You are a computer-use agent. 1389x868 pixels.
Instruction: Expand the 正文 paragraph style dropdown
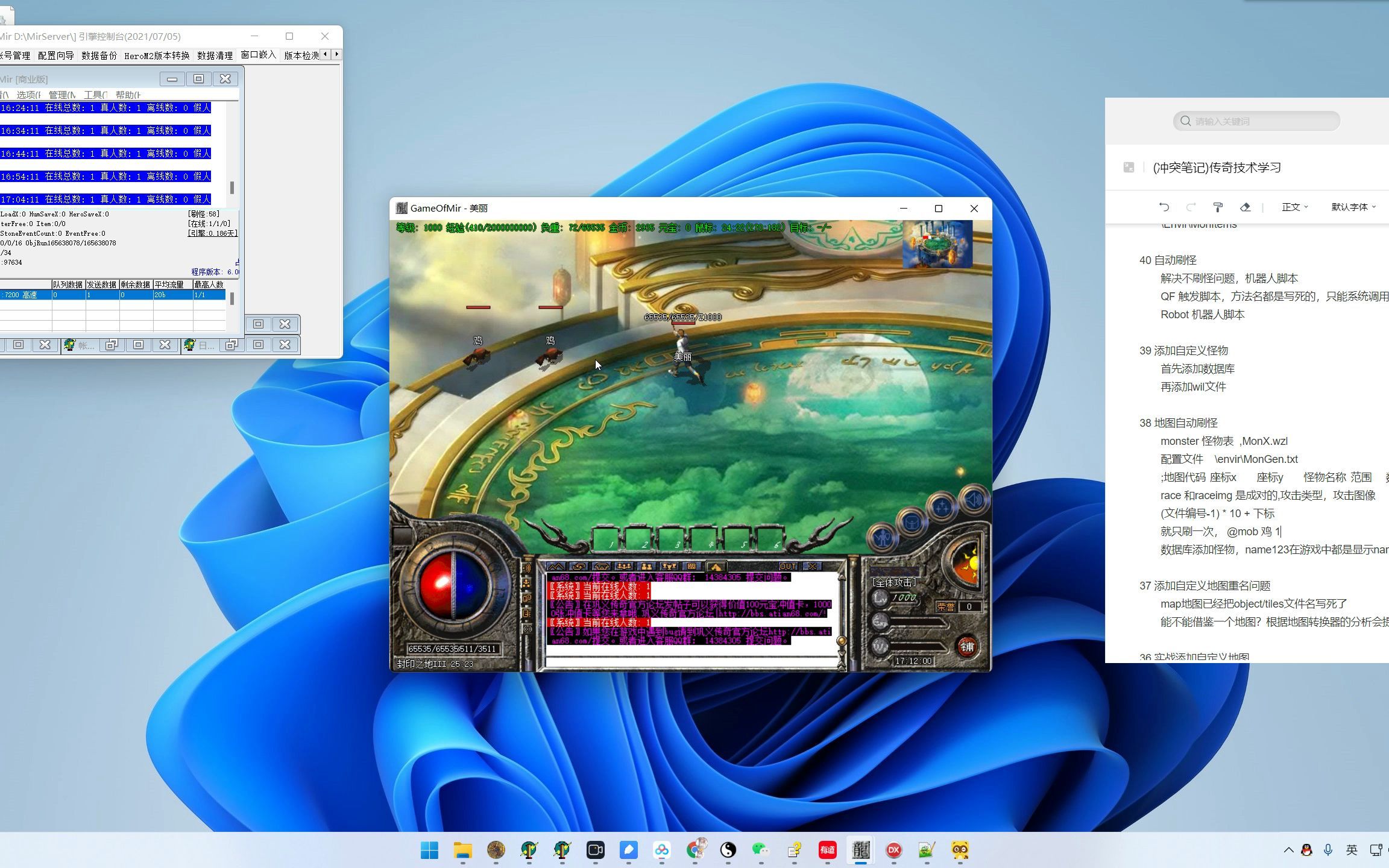pyautogui.click(x=1294, y=207)
